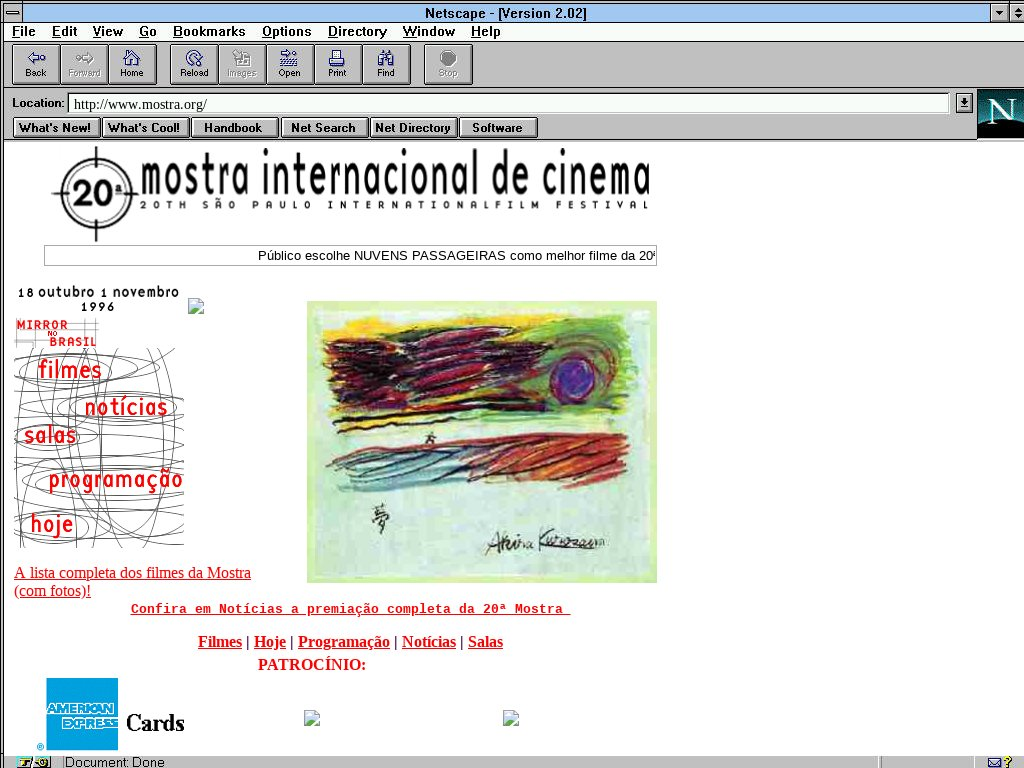Click the mail envelope icon in status bar

pos(995,762)
